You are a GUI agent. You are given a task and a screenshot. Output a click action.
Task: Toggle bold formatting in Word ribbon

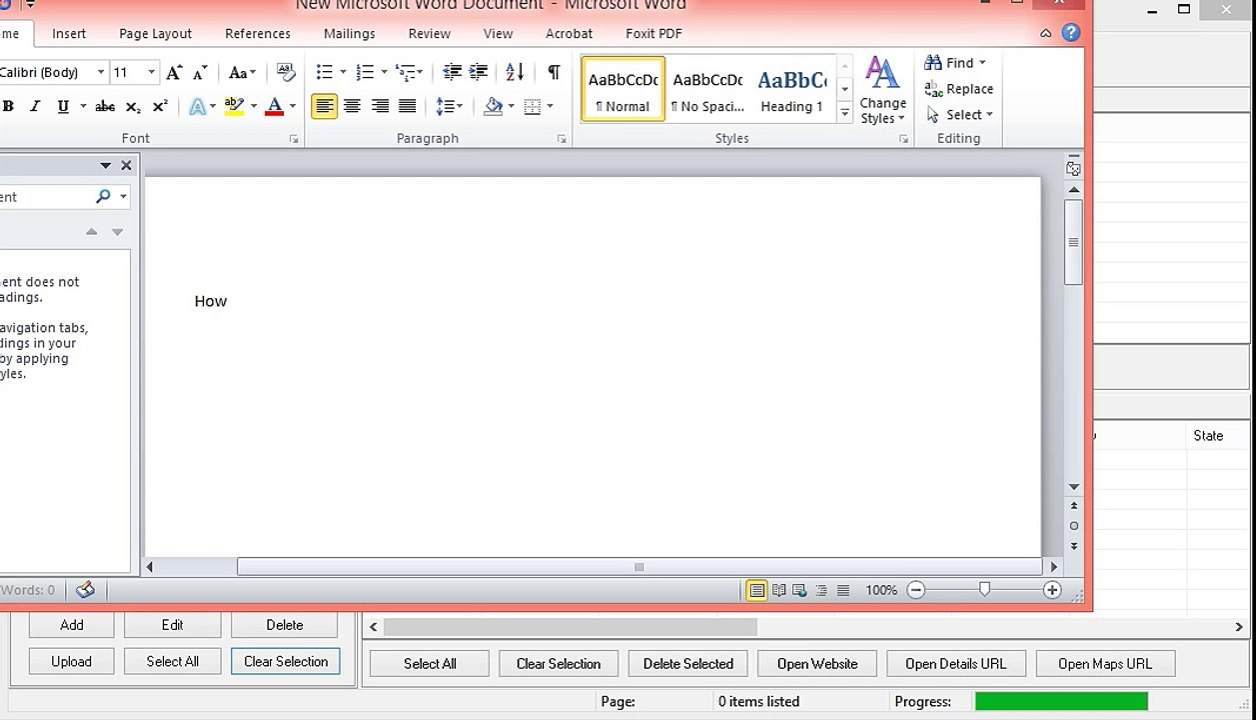tap(8, 106)
